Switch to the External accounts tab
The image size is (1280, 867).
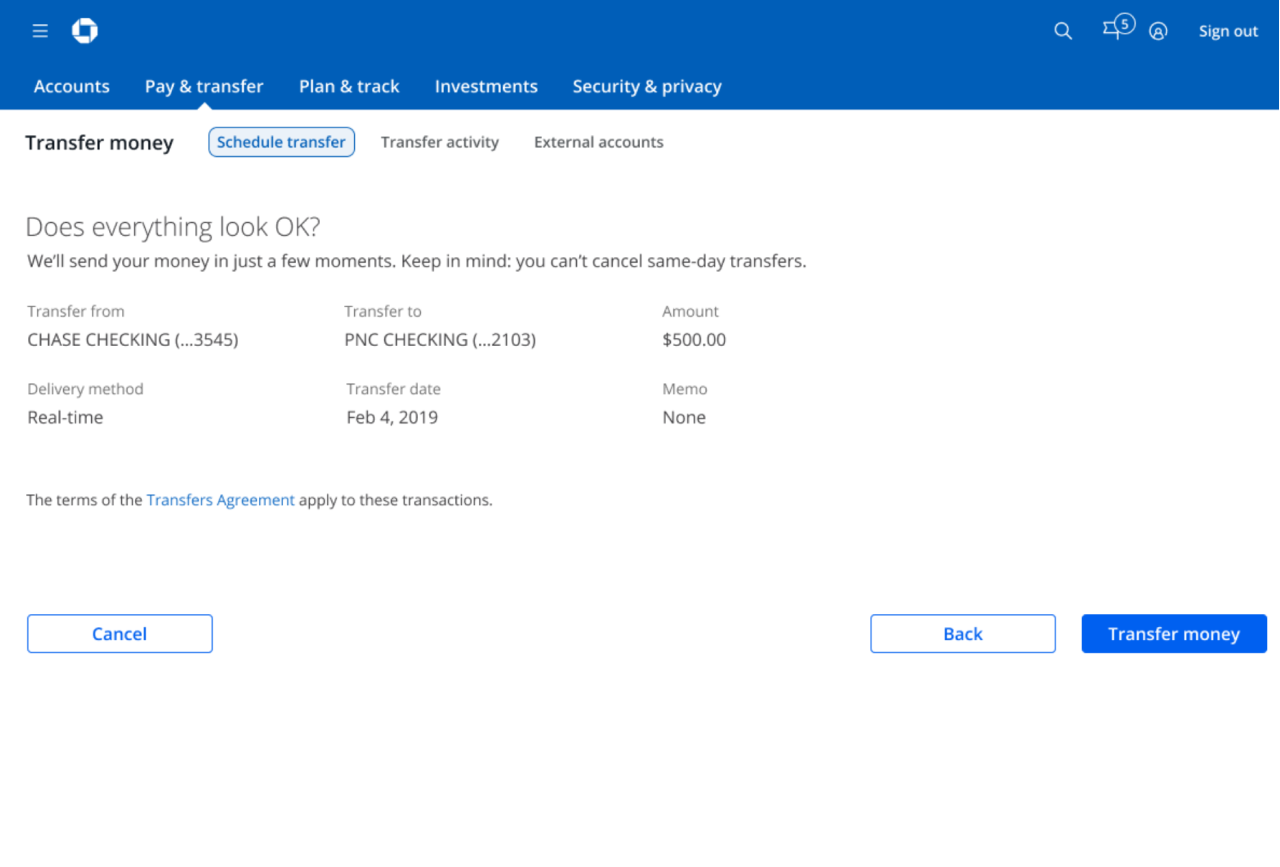click(599, 142)
